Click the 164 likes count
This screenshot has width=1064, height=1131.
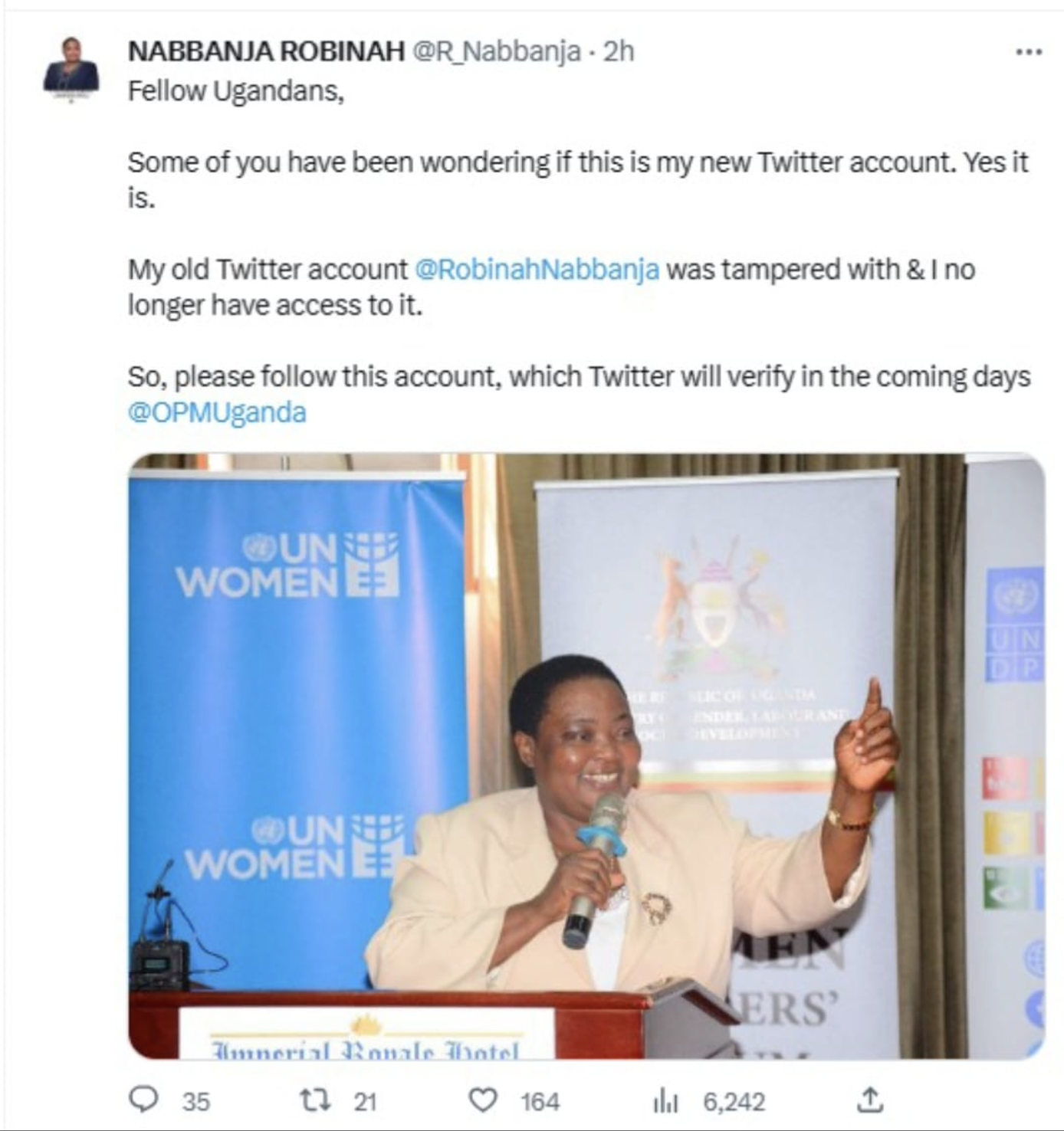[x=540, y=1102]
